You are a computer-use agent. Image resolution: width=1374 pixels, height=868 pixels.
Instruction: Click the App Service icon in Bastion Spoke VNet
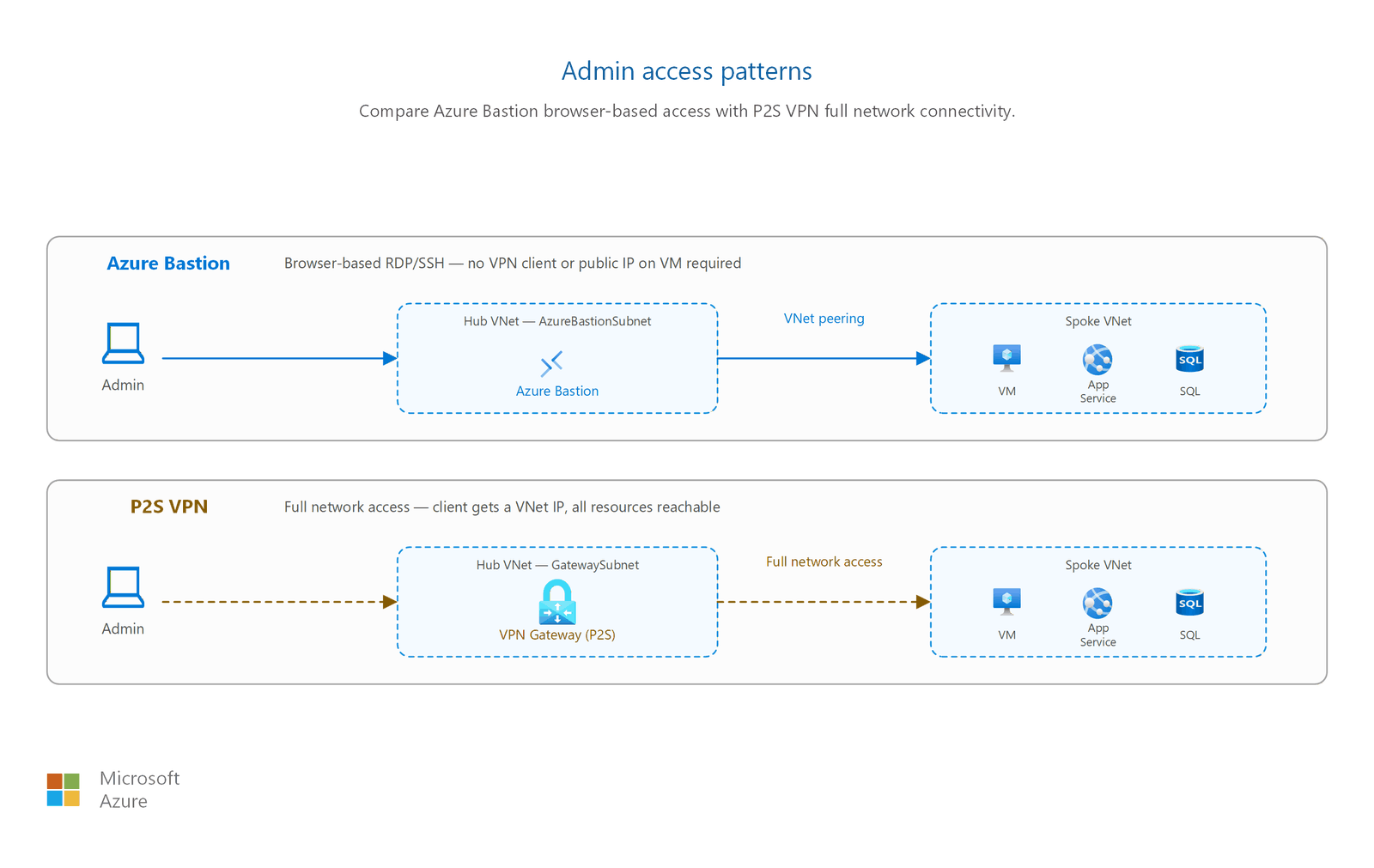(1097, 359)
